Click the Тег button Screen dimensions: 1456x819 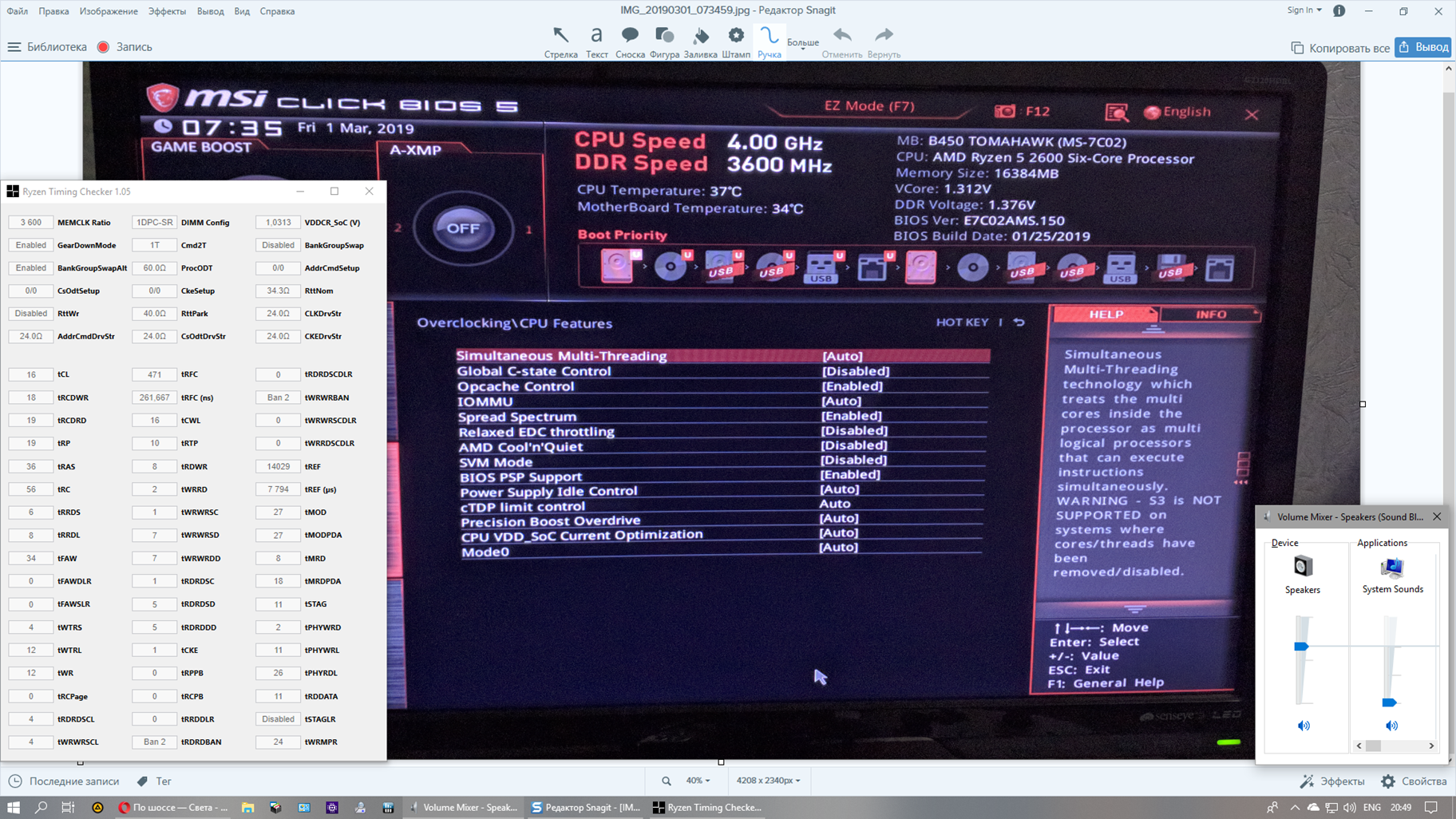click(154, 781)
